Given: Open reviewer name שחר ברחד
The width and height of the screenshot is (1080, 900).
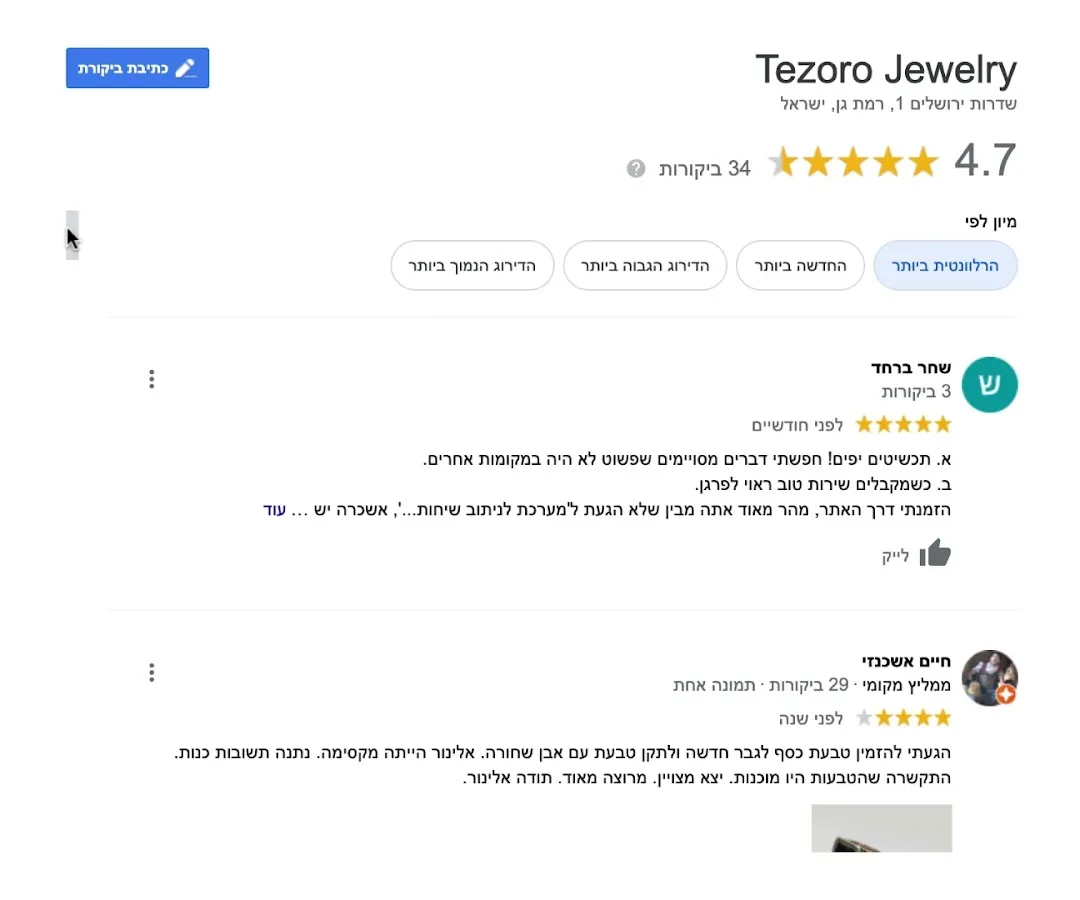Looking at the screenshot, I should point(911,367).
